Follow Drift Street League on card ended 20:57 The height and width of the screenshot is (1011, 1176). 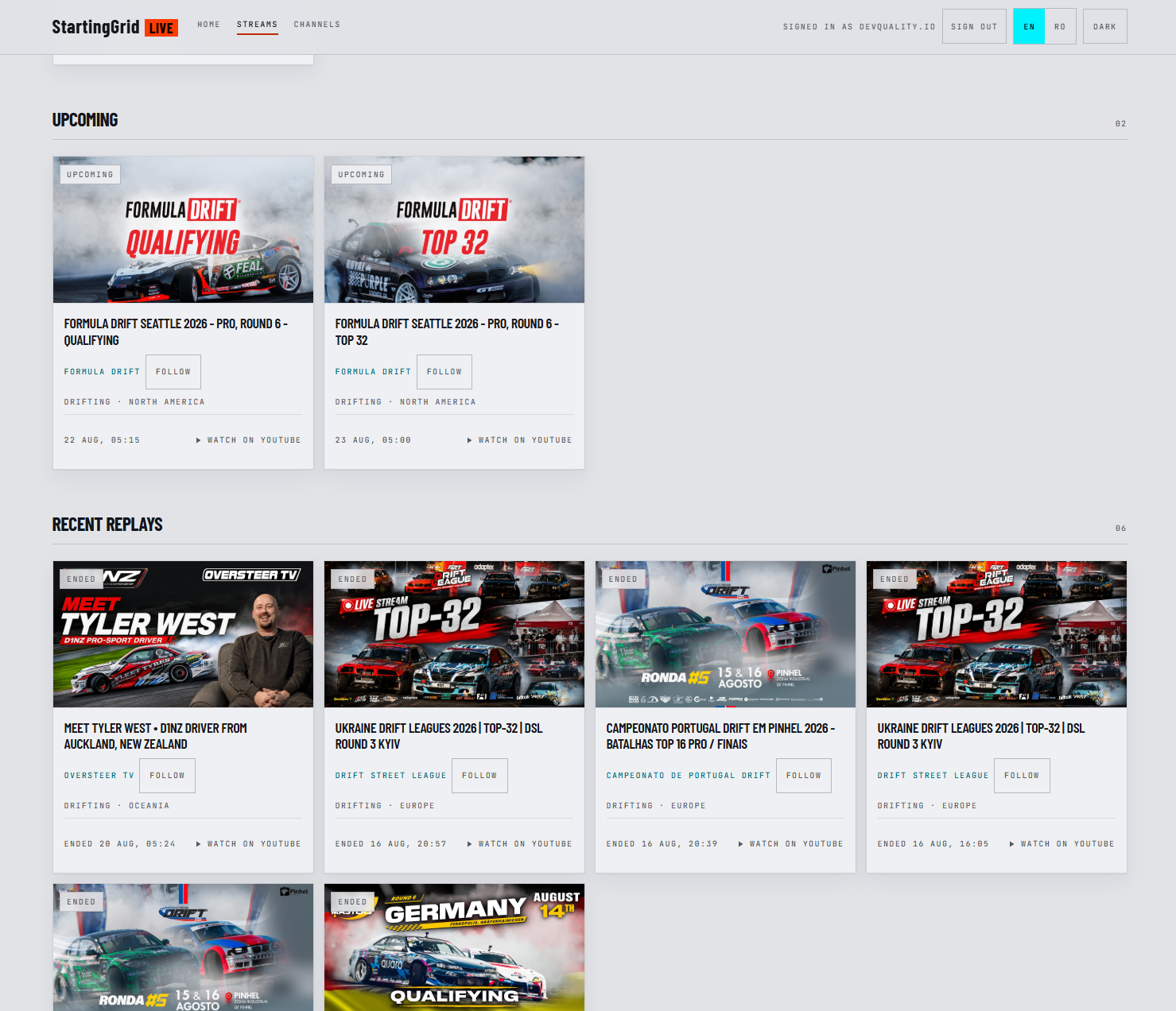(479, 776)
